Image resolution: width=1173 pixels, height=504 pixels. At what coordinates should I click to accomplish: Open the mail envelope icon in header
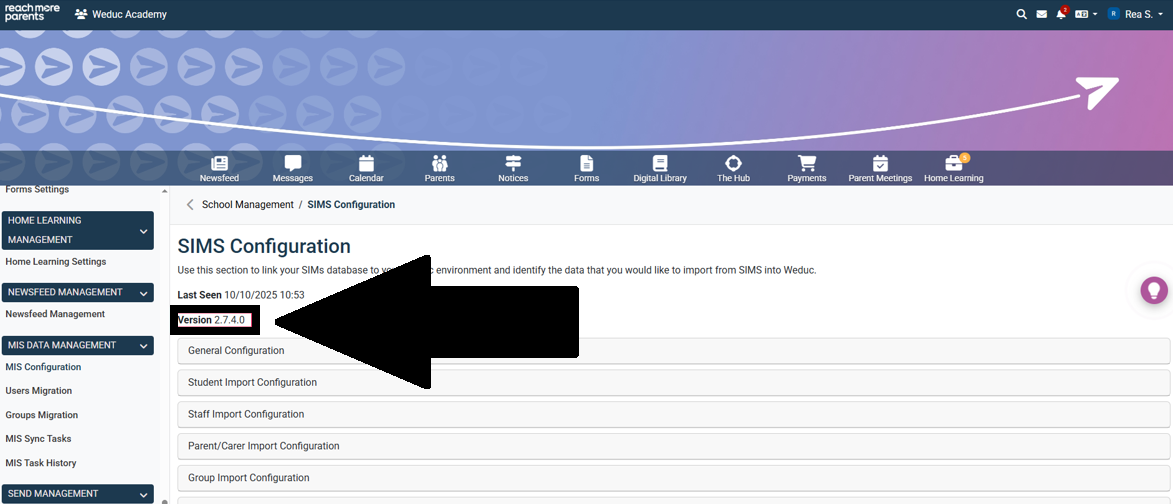[x=1041, y=15]
